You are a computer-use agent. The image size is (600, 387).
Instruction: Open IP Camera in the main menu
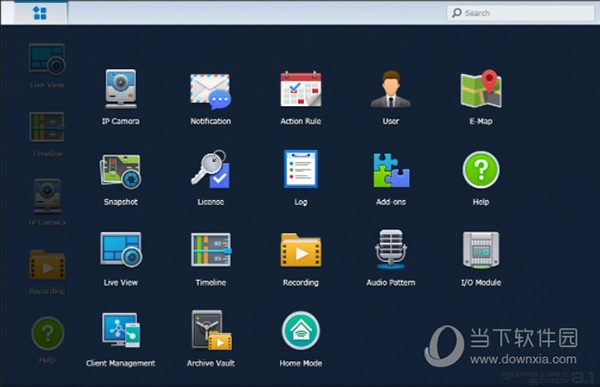click(121, 97)
